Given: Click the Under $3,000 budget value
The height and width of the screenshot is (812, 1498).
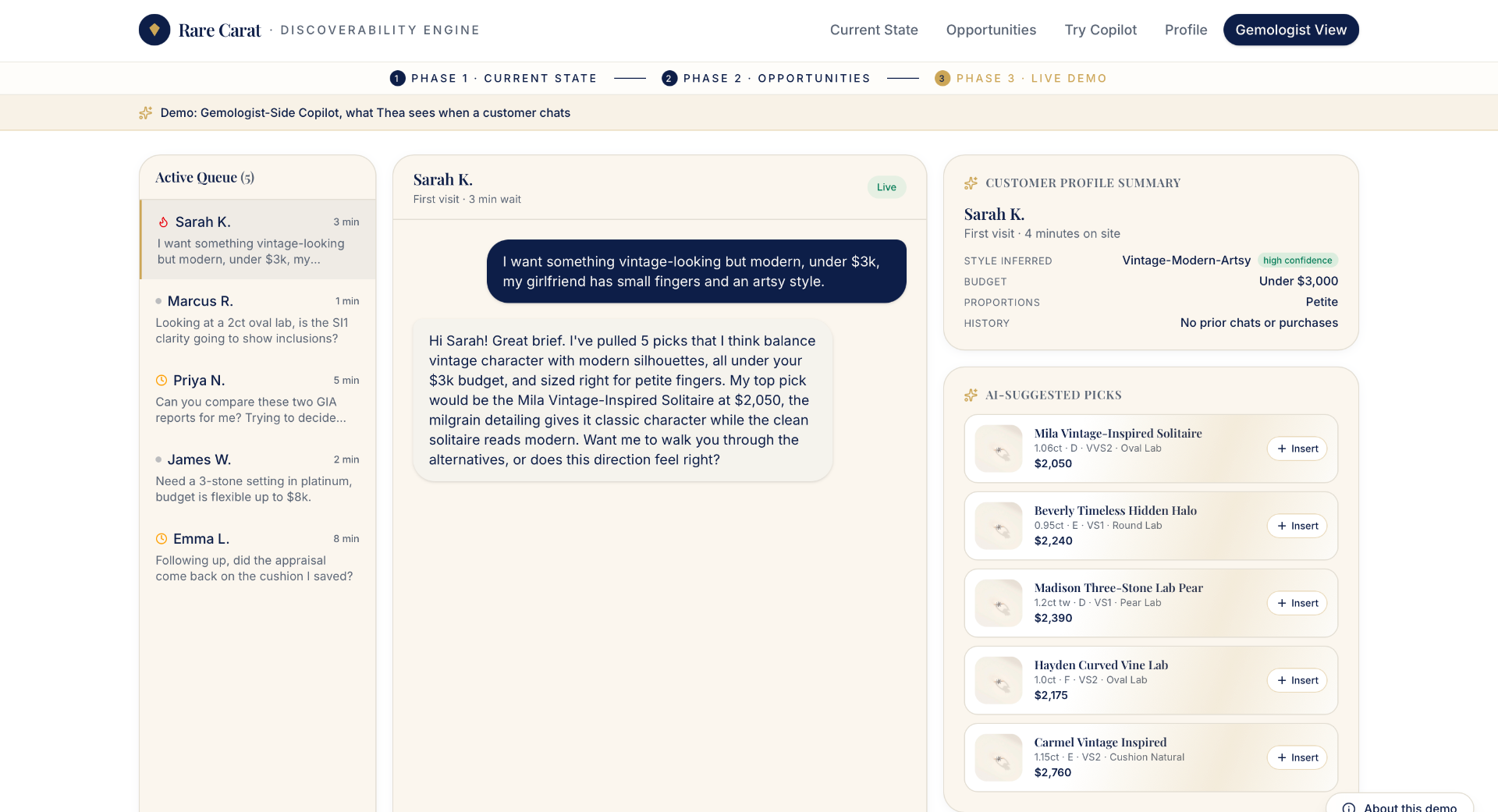Looking at the screenshot, I should [1298, 282].
